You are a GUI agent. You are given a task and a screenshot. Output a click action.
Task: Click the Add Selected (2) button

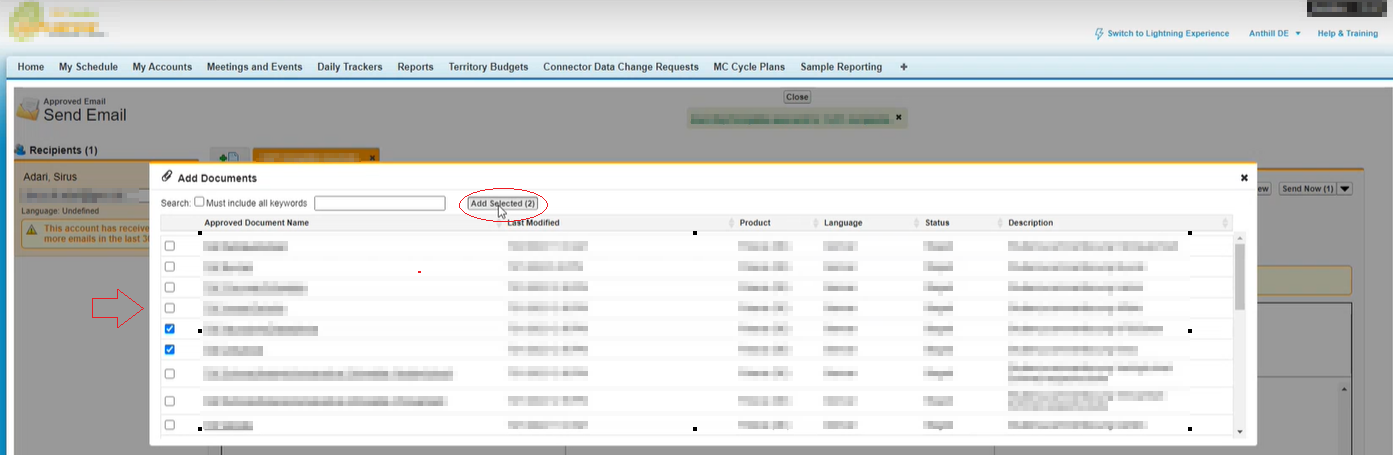(503, 203)
